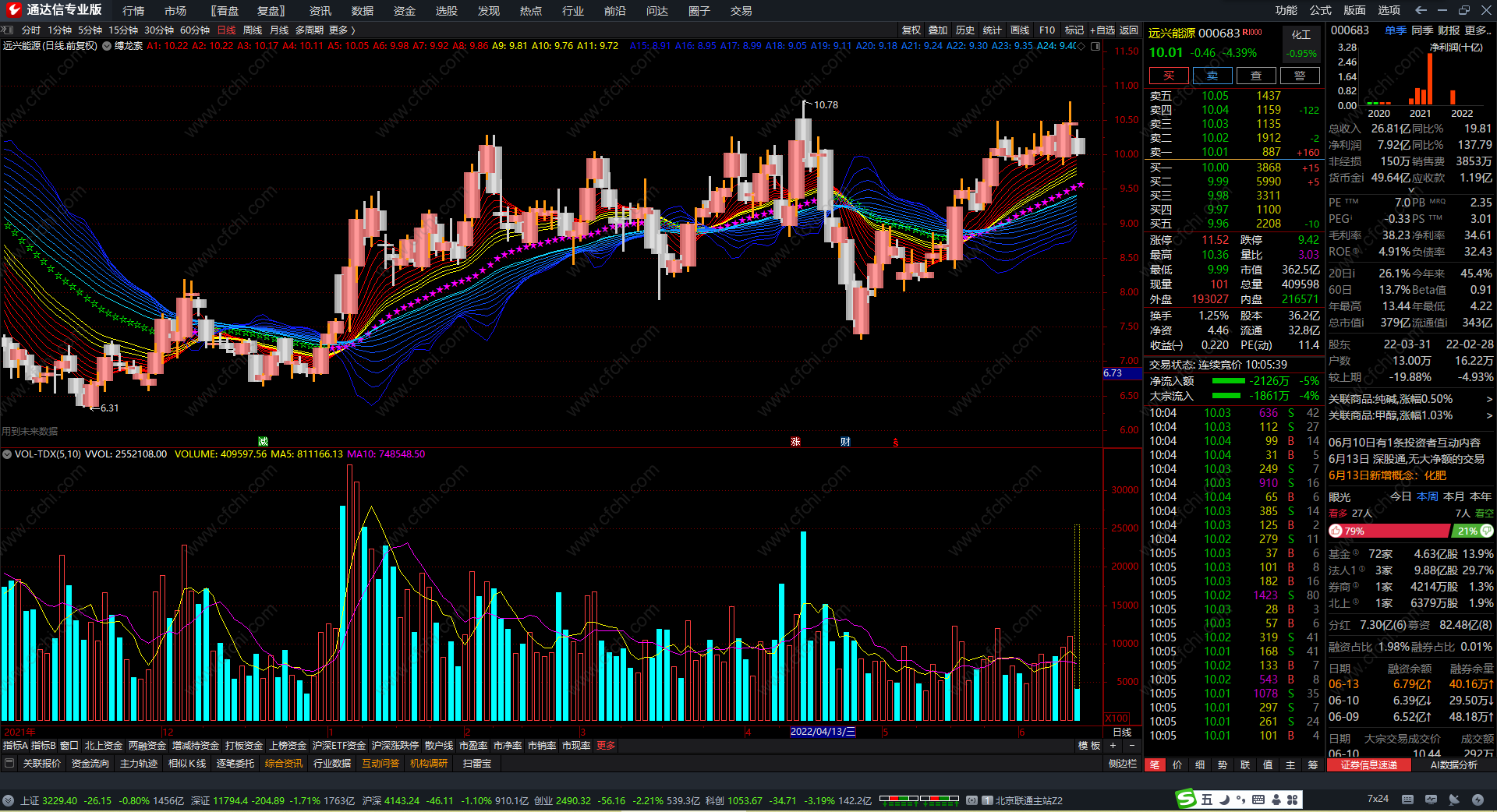The image size is (1497, 812).
Task: Open the 选股 menu
Action: coord(446,11)
